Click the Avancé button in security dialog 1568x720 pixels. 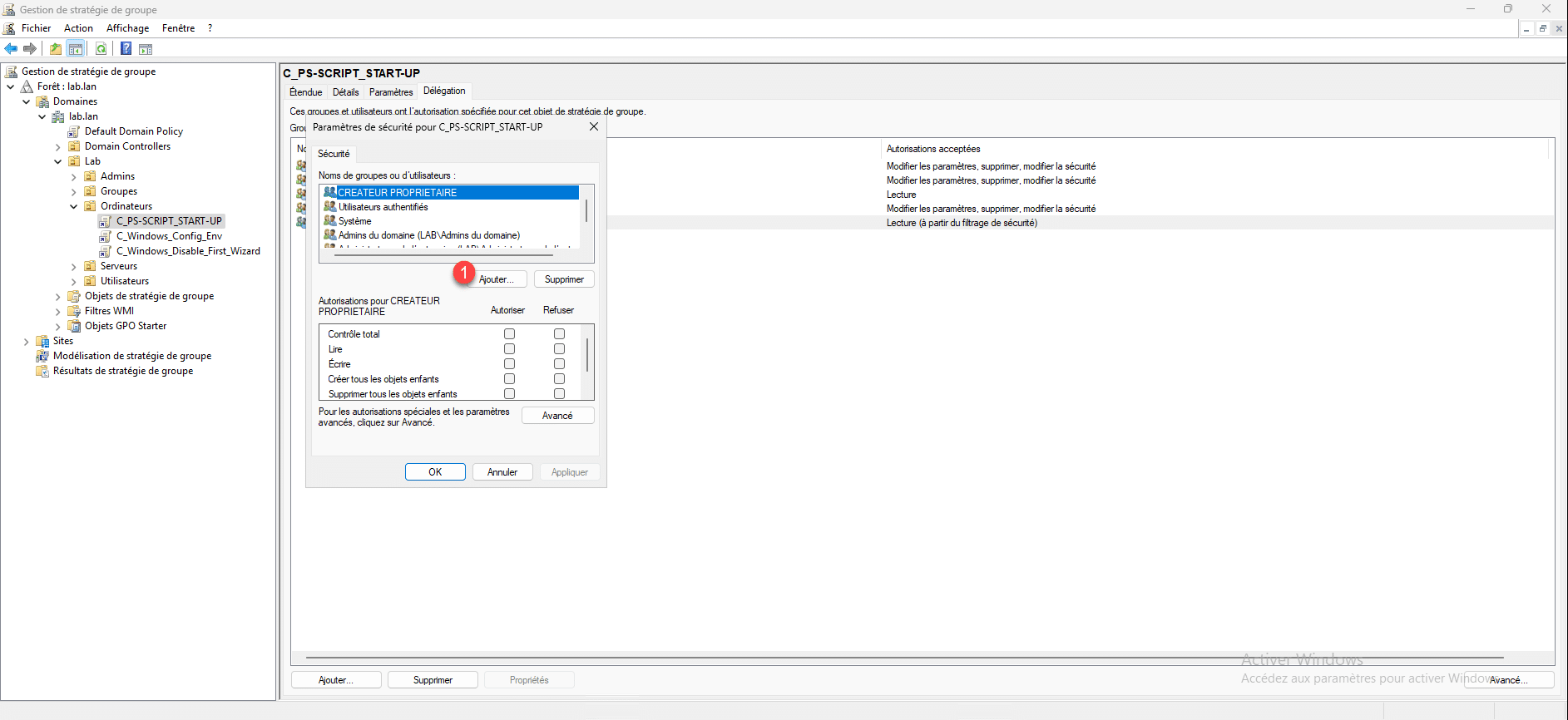557,416
